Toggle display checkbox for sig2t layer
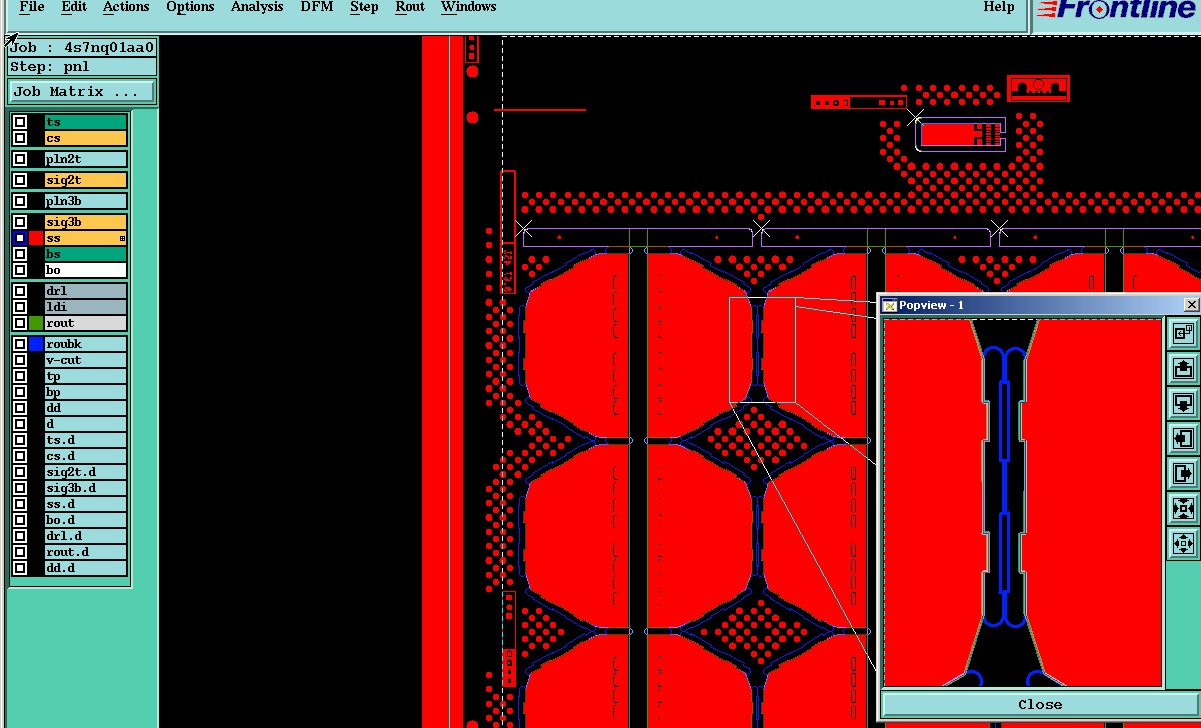 [x=20, y=180]
